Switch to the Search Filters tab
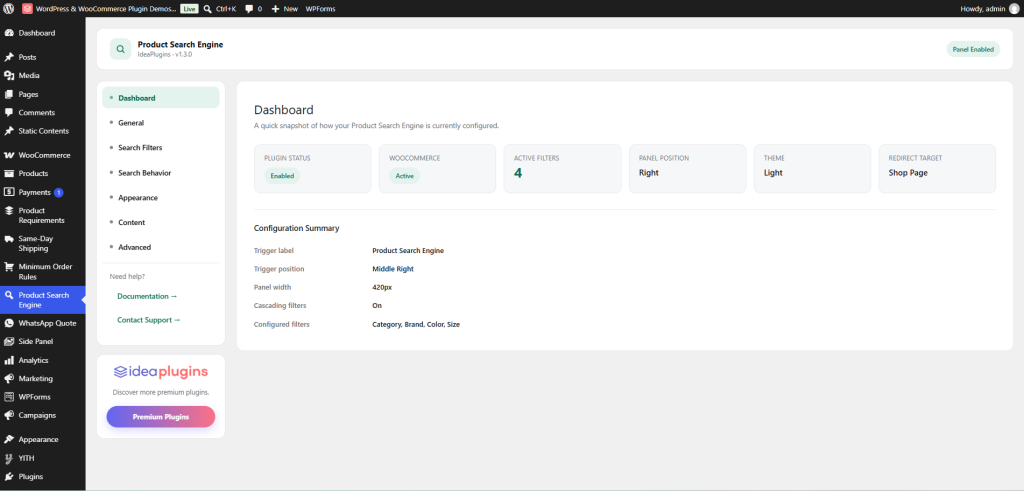The height and width of the screenshot is (491, 1024). 161,148
